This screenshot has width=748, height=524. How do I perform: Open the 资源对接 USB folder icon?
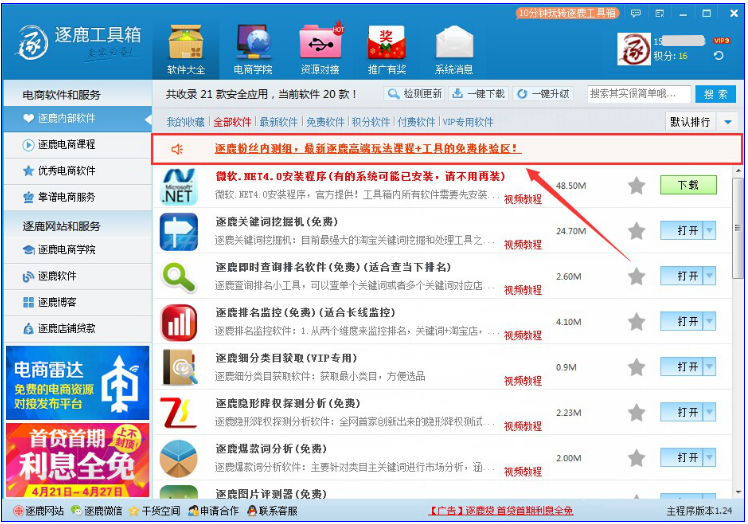coord(320,49)
